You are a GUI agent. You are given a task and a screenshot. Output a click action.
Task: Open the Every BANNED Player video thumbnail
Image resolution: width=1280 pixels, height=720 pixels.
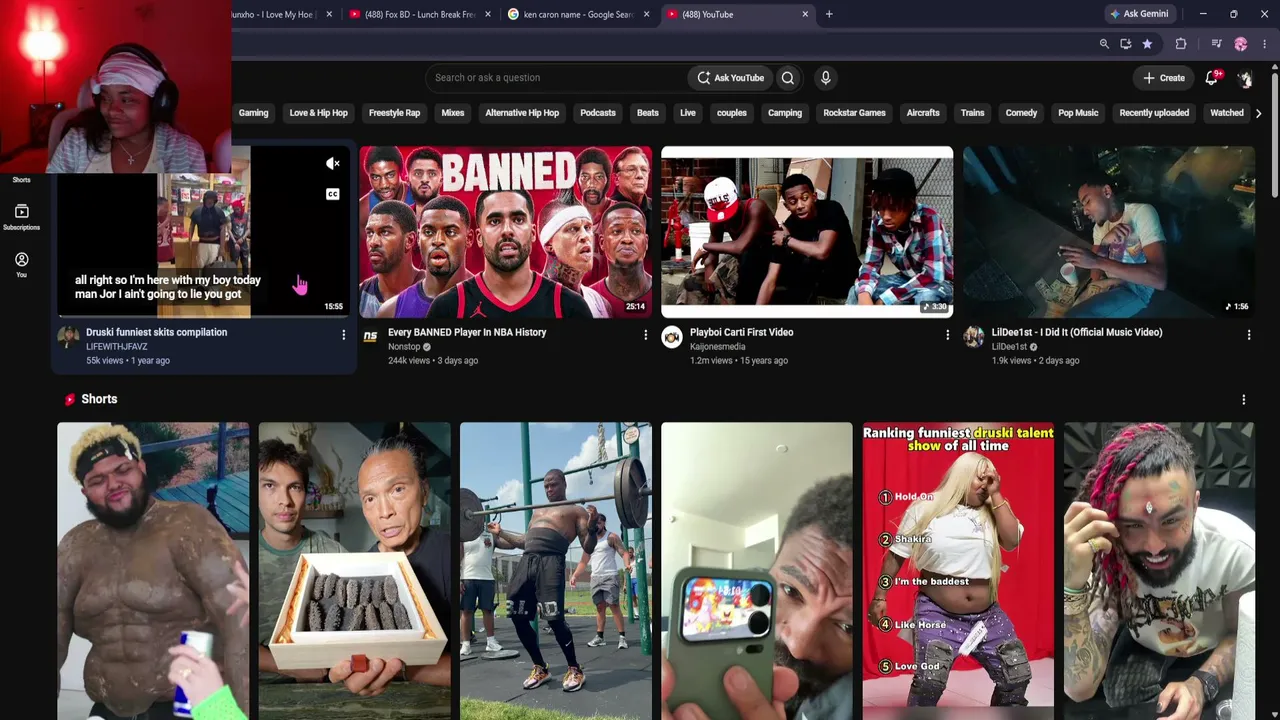[x=505, y=232]
